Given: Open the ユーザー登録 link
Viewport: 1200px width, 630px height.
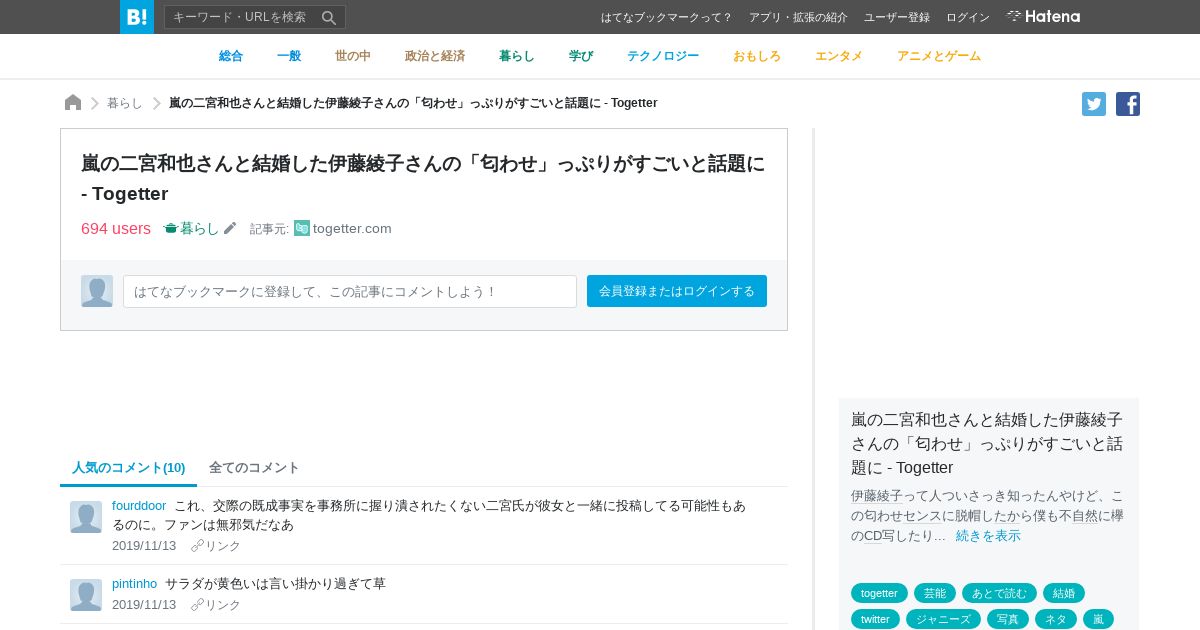Looking at the screenshot, I should 897,17.
